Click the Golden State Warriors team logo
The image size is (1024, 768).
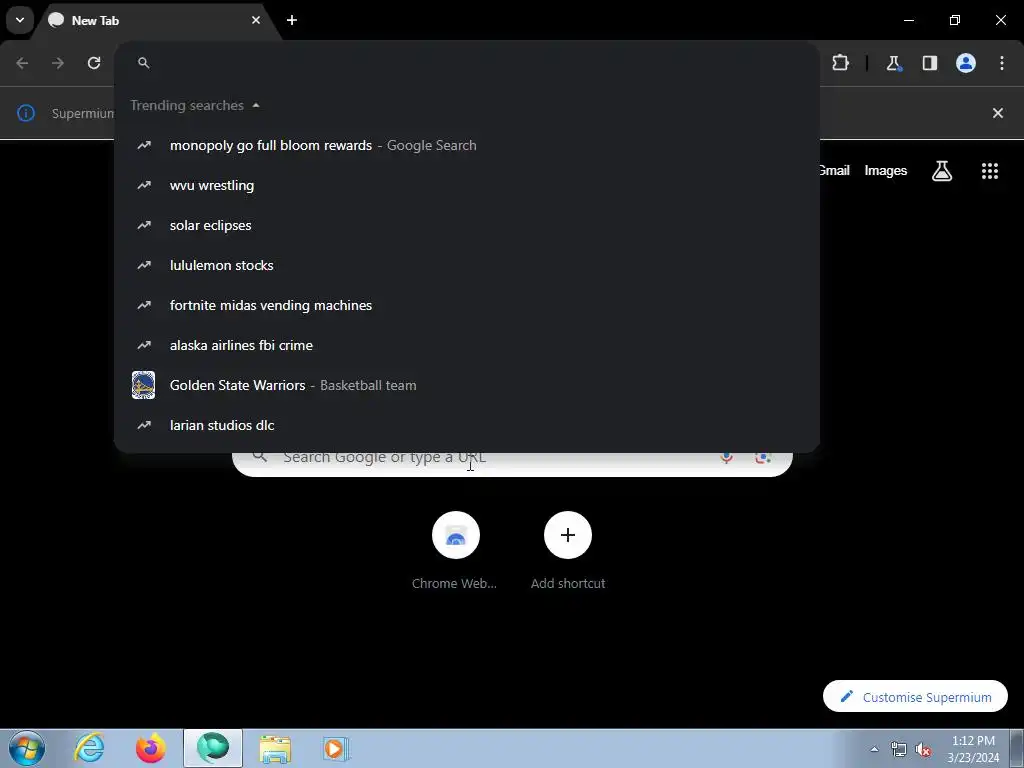click(x=144, y=385)
